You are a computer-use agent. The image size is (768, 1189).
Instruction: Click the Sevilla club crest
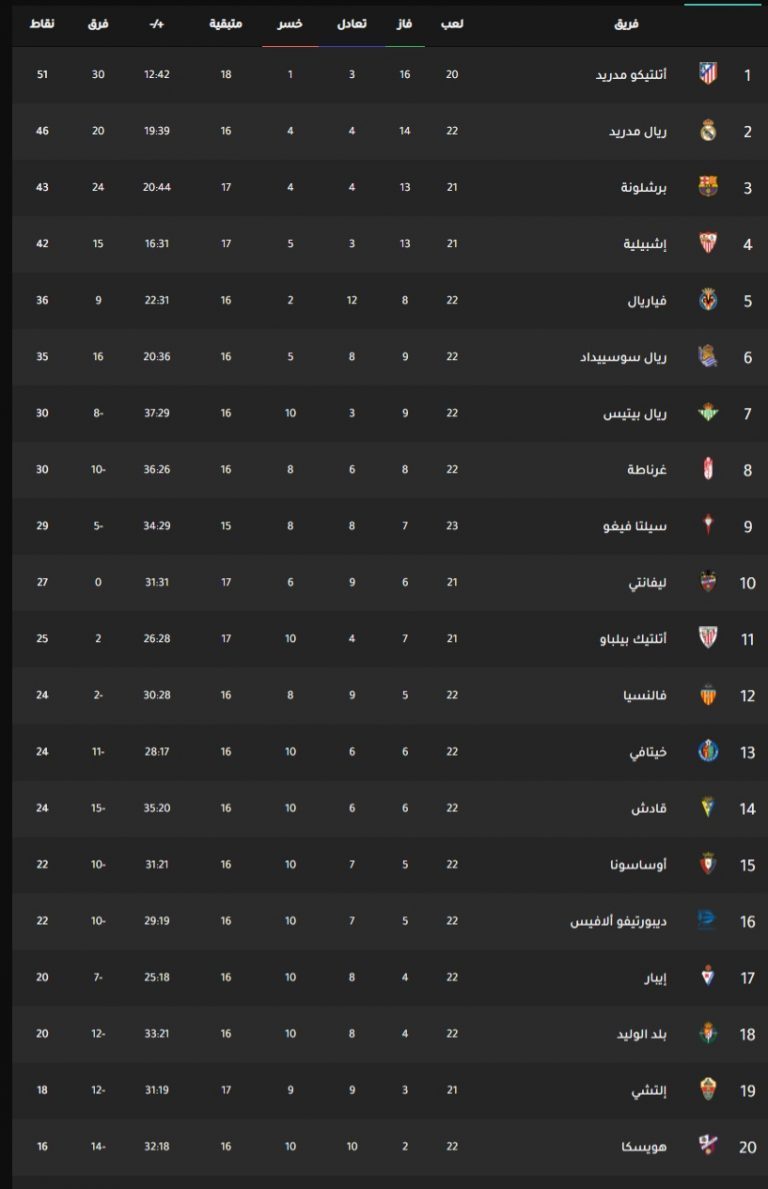coord(707,243)
